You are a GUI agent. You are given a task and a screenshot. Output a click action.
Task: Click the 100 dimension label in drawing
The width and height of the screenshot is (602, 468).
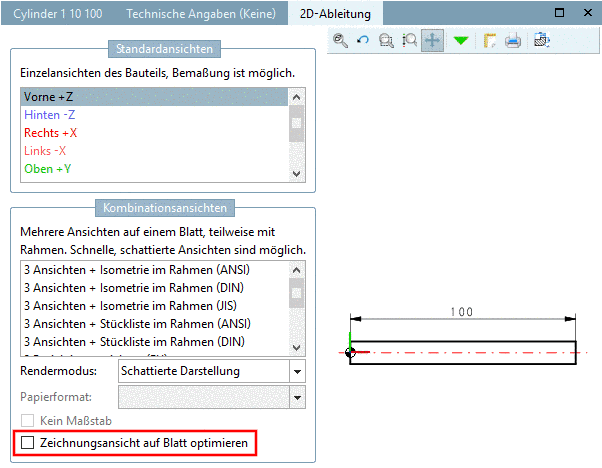(x=461, y=312)
